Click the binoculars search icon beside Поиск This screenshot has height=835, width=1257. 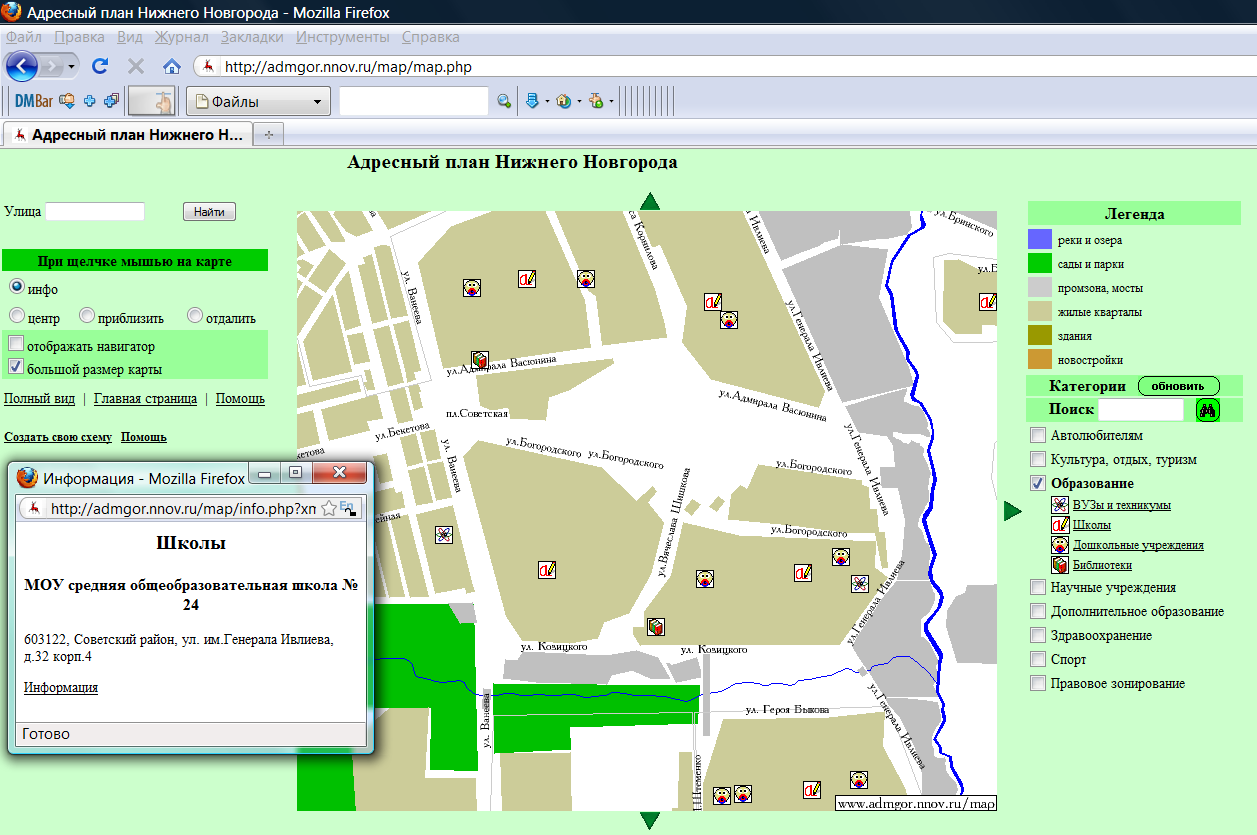(x=1208, y=410)
